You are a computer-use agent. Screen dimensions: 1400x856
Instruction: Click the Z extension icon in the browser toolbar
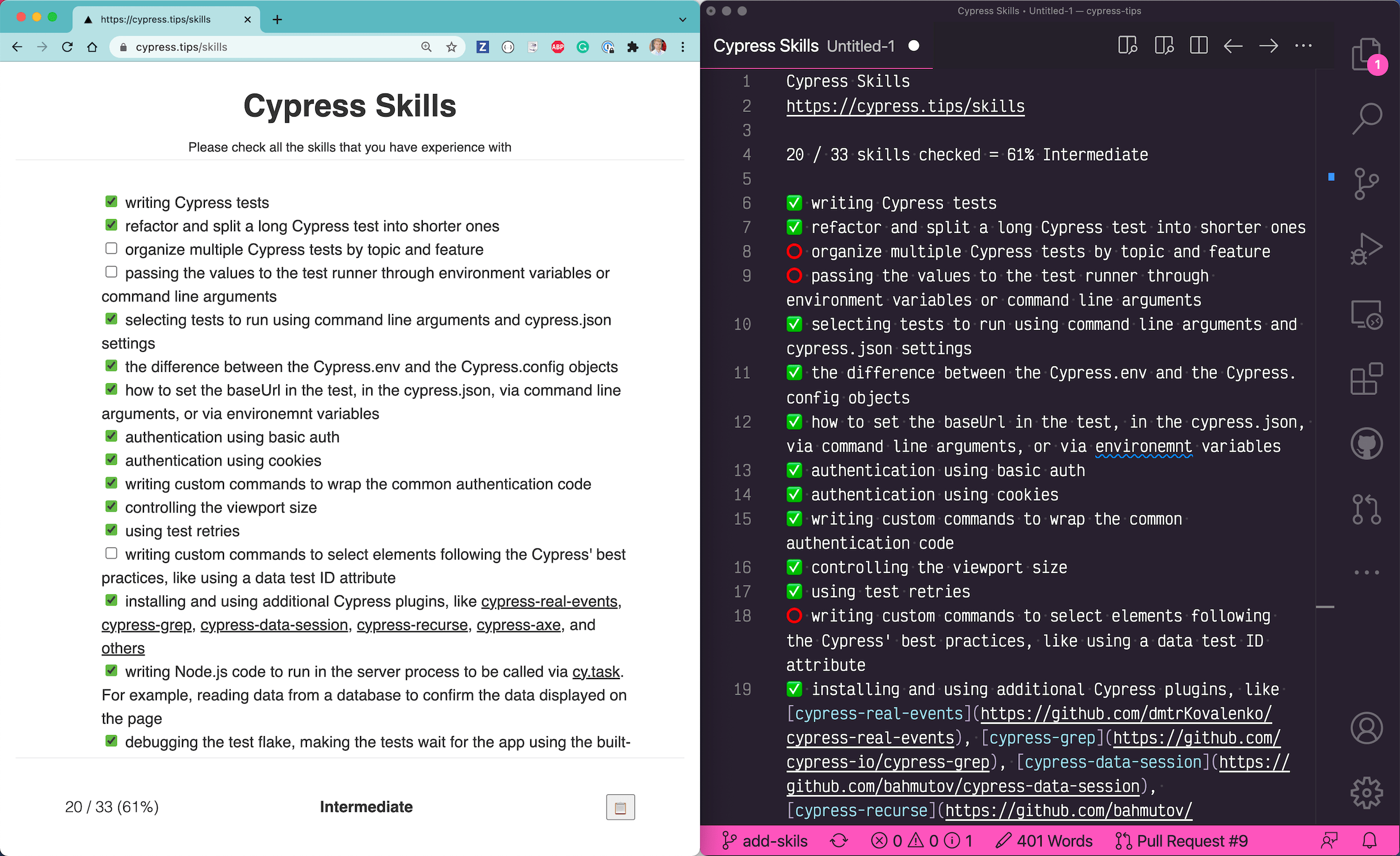coord(482,47)
